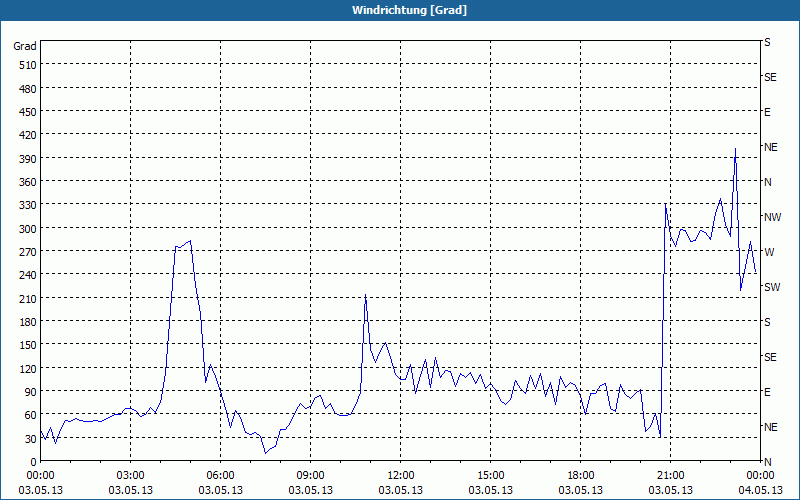Screen dimensions: 800x500
Task: Select the 60 y-axis tick label
Action: [x=31, y=415]
